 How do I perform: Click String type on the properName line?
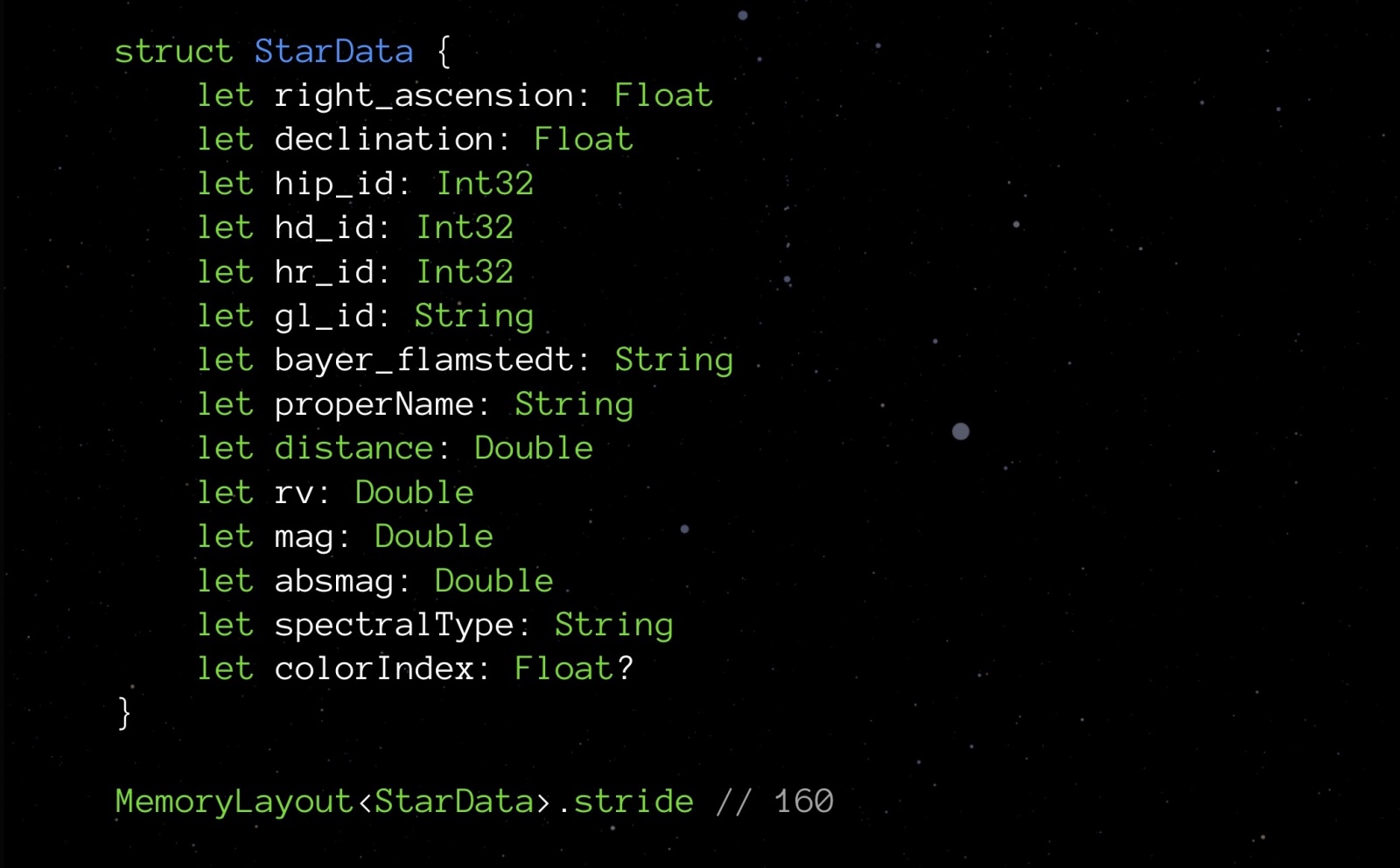574,405
